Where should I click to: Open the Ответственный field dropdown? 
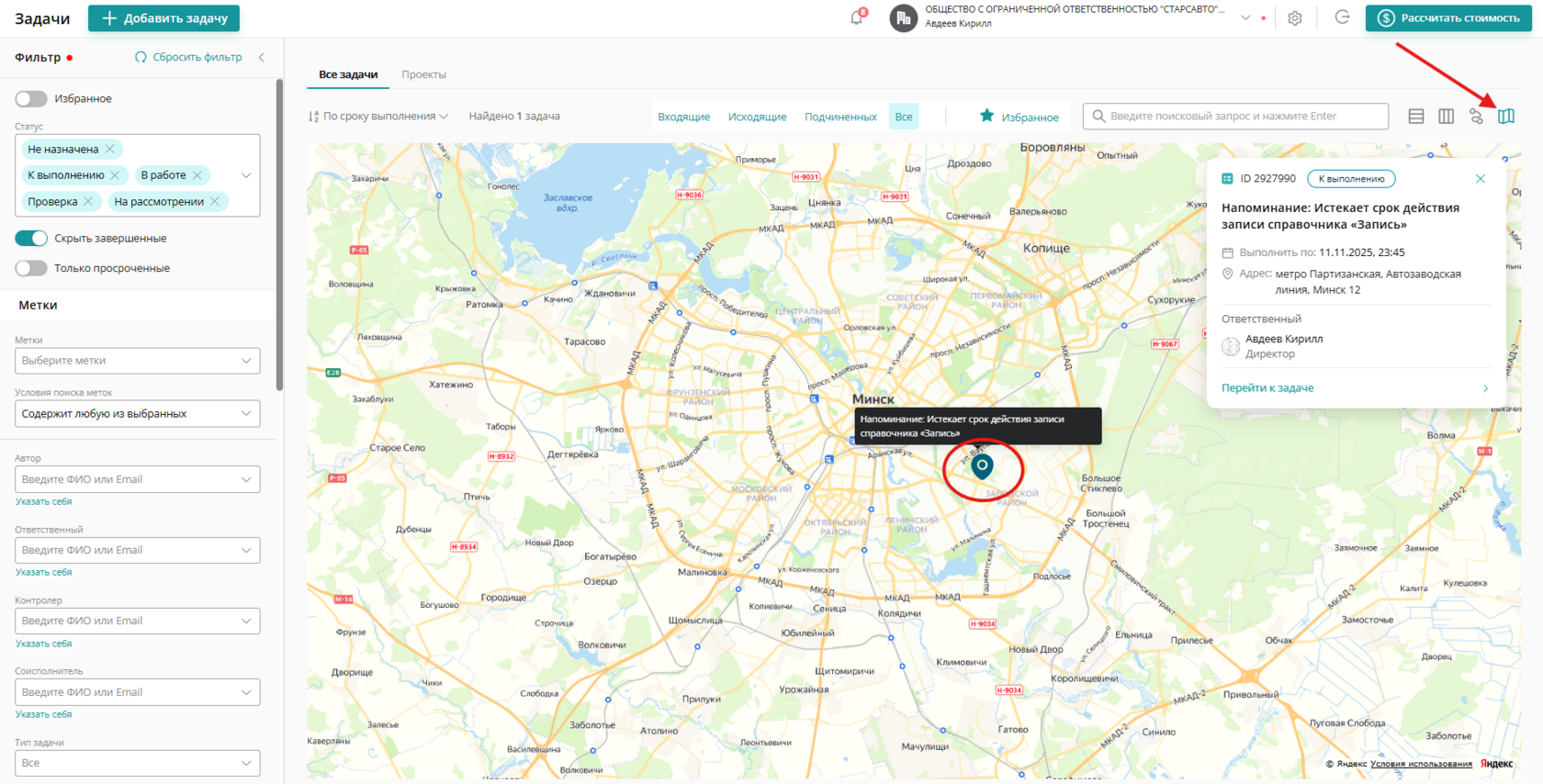click(x=138, y=550)
